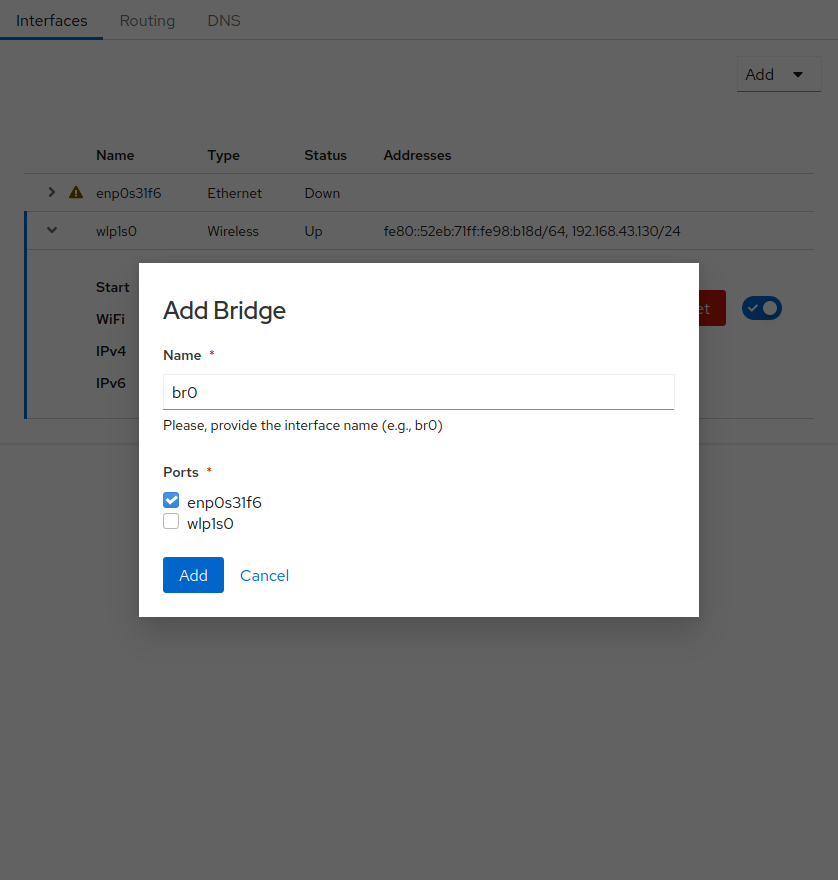
Task: Click the Status column header
Action: (325, 155)
